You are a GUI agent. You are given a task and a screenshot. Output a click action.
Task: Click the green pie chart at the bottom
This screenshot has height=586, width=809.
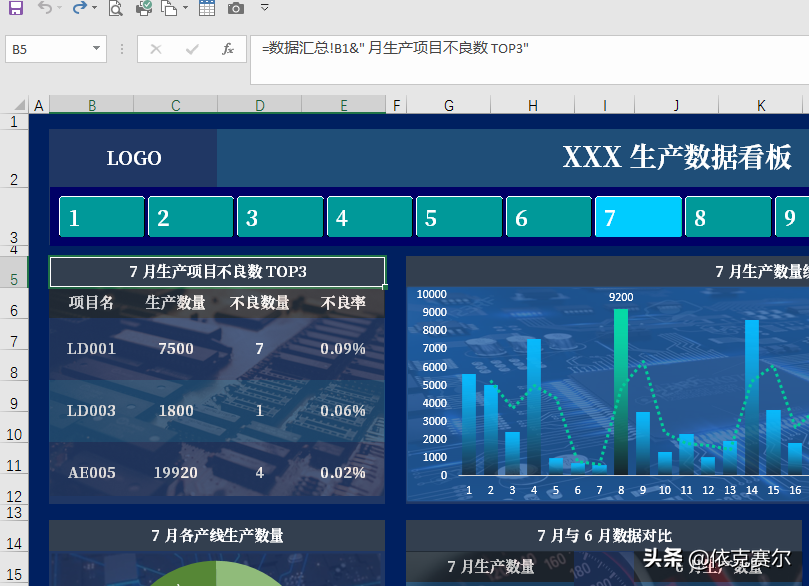pos(217,573)
